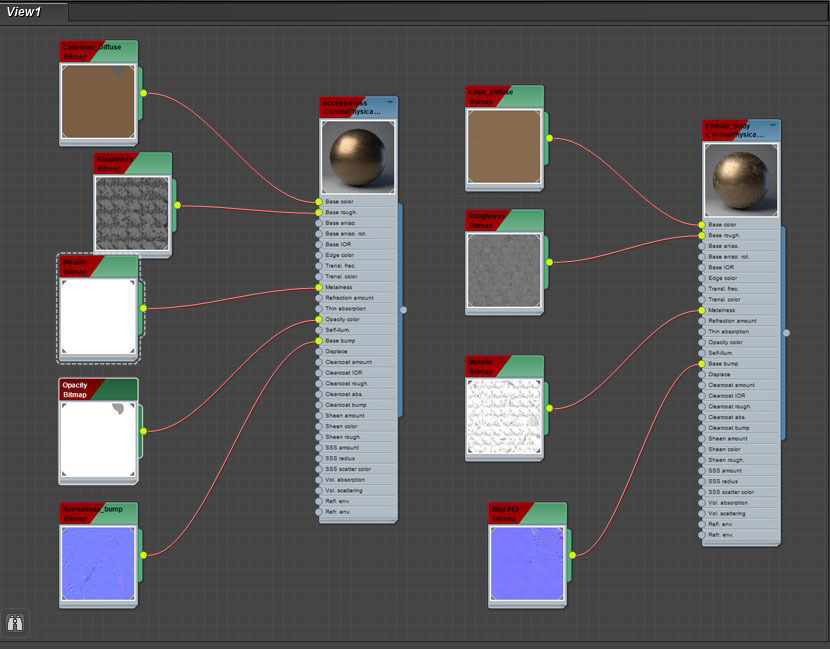Select 'Vol. absorption' slot on Accessories node
This screenshot has height=649, width=830.
tap(358, 480)
